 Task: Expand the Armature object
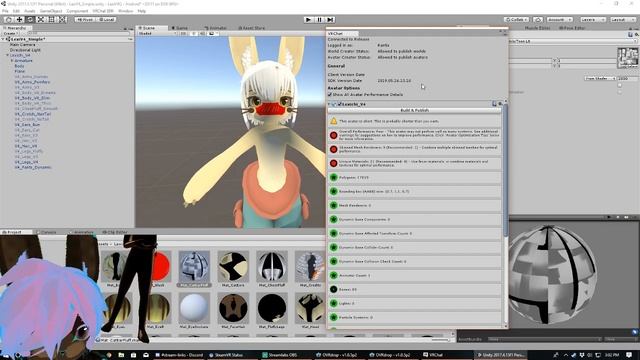[x=12, y=60]
